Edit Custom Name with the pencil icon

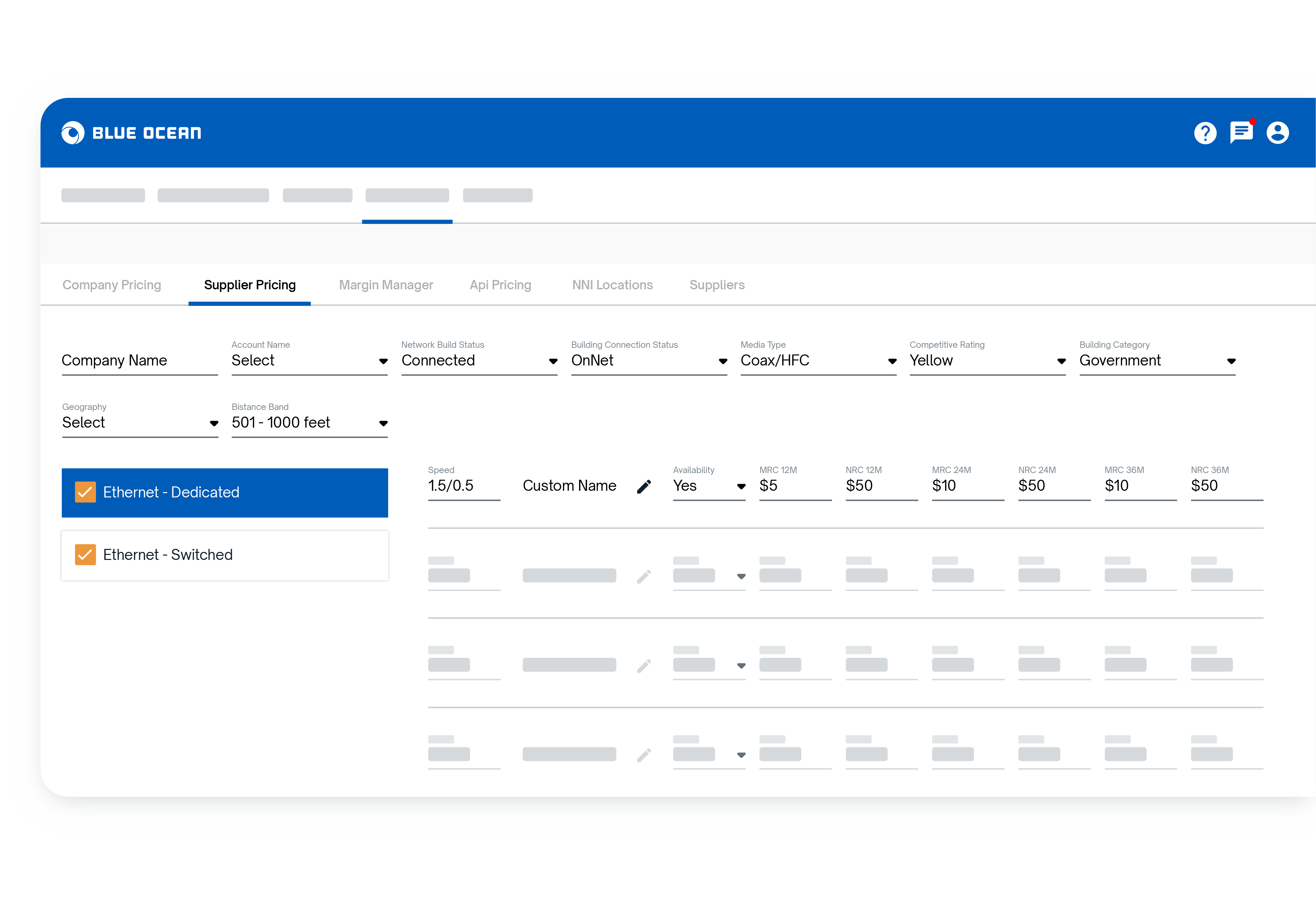pos(643,486)
